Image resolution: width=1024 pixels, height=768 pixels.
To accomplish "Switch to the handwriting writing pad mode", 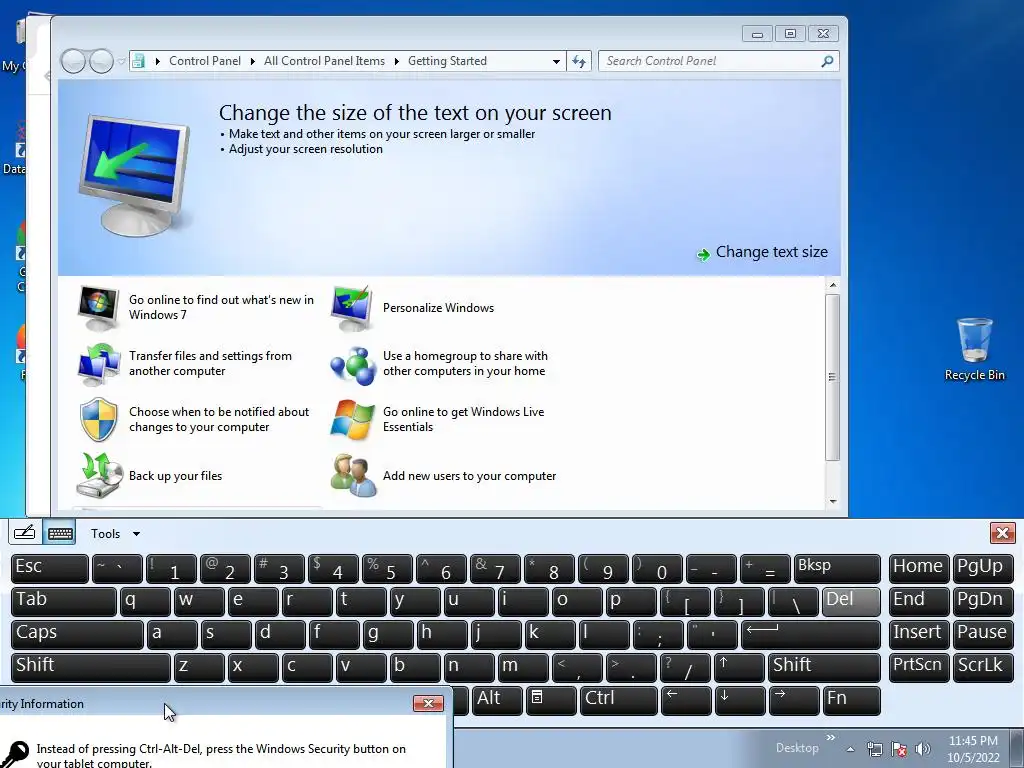I will 25,533.
